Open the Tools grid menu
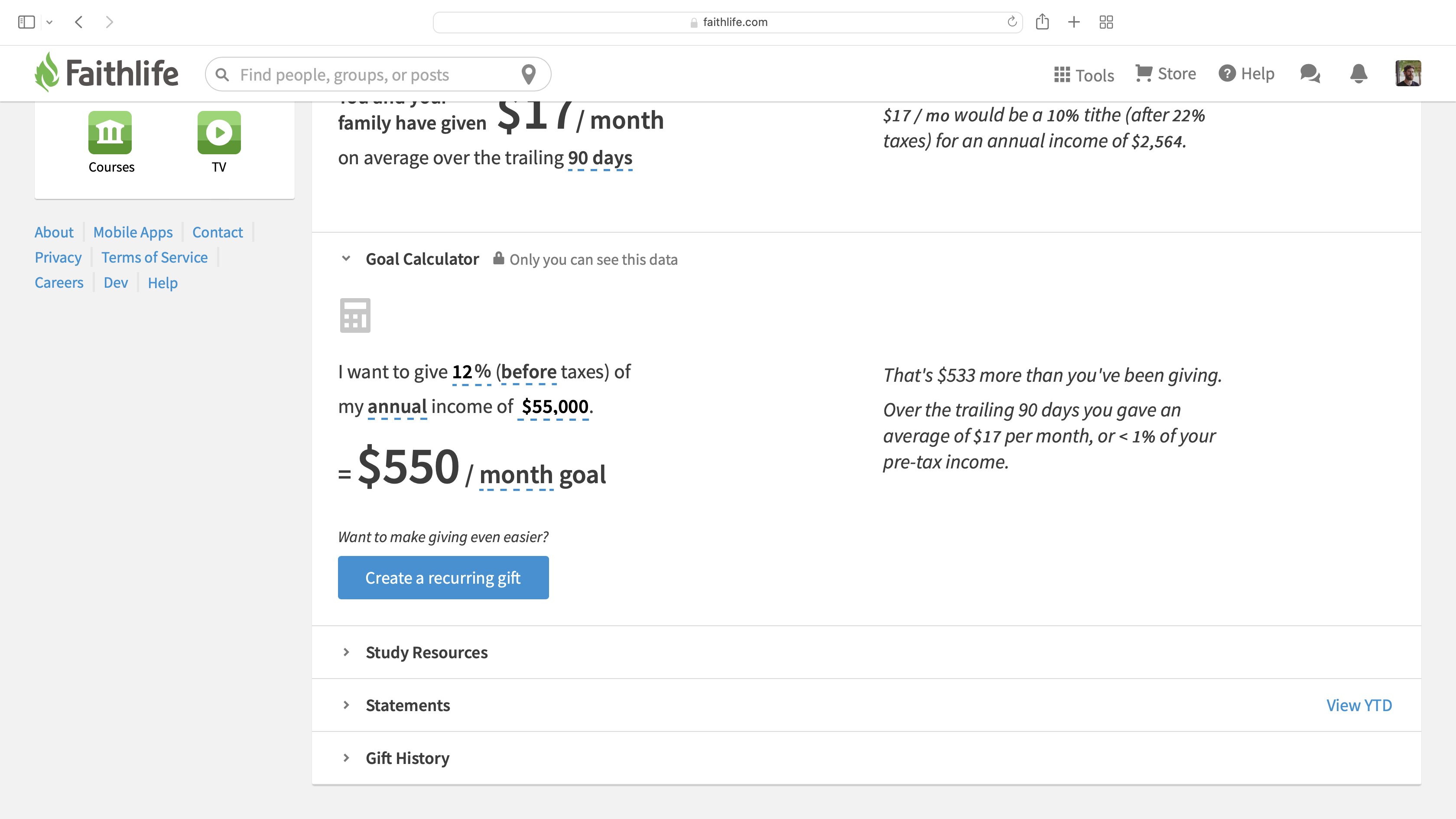Screen dimensions: 1456x819 [1083, 75]
